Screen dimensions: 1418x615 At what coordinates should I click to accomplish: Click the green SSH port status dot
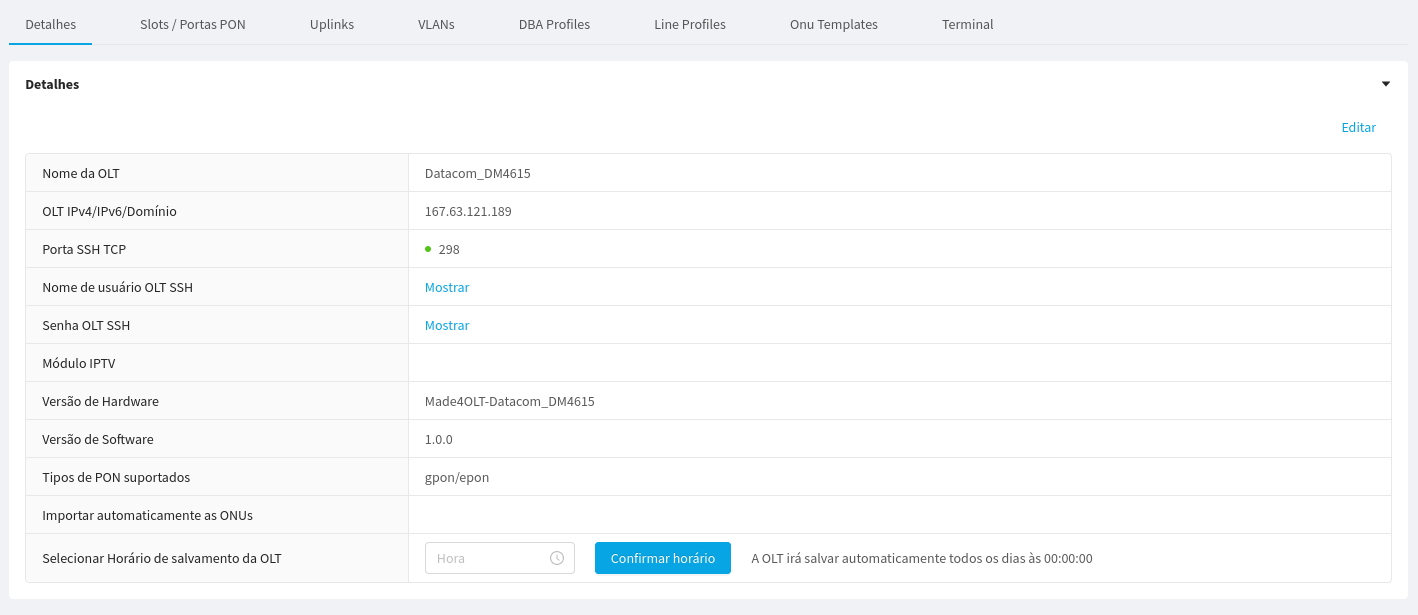click(428, 249)
